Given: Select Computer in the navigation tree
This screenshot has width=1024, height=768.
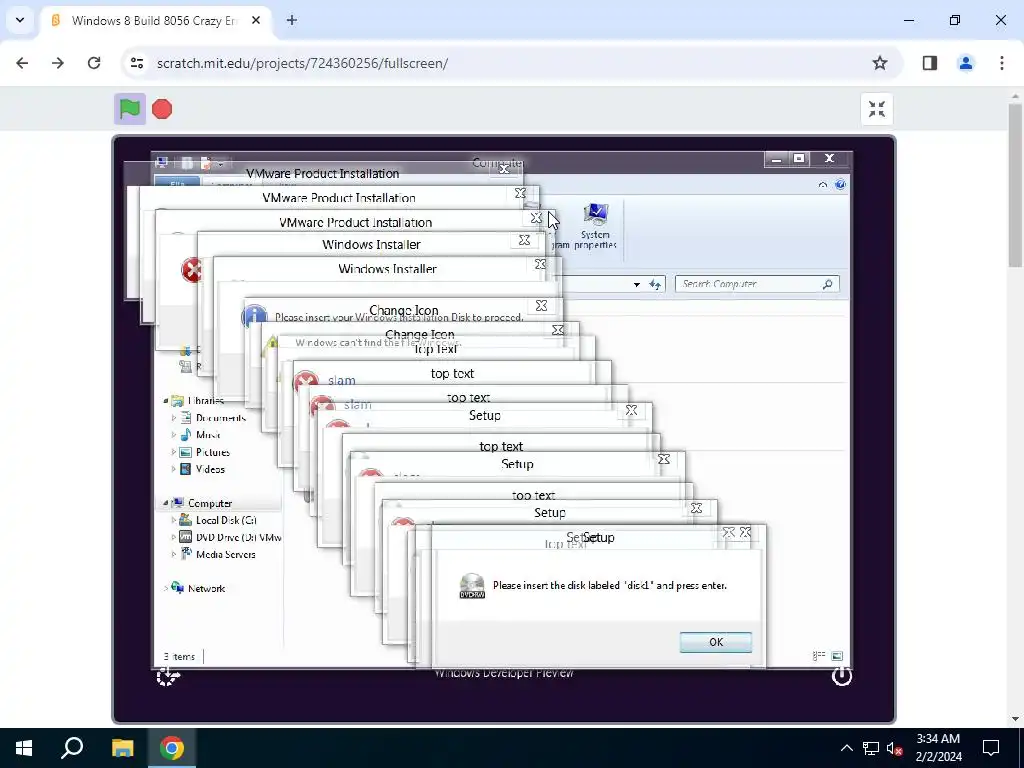Looking at the screenshot, I should (x=202, y=504).
